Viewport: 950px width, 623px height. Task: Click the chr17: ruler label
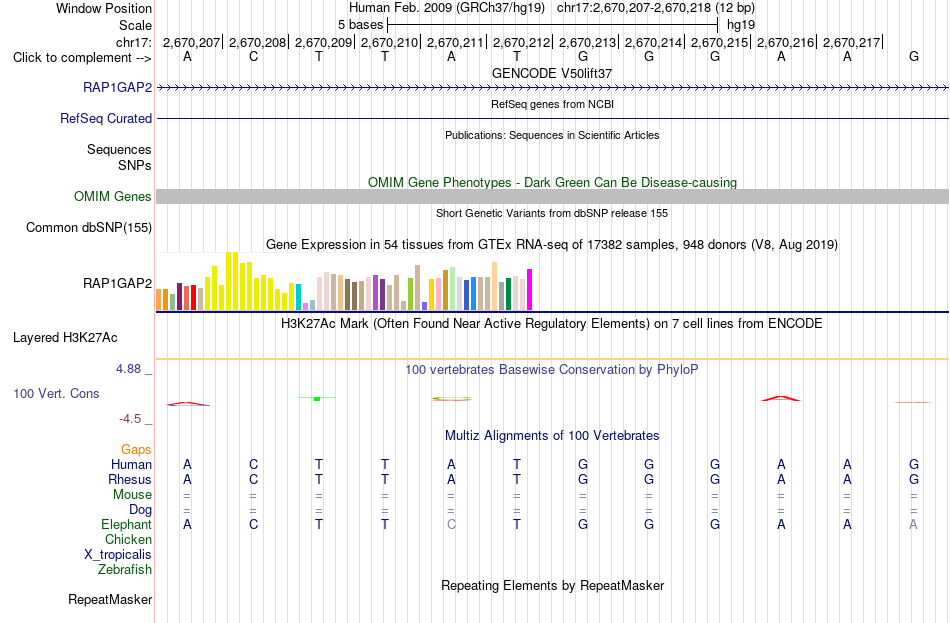point(133,42)
